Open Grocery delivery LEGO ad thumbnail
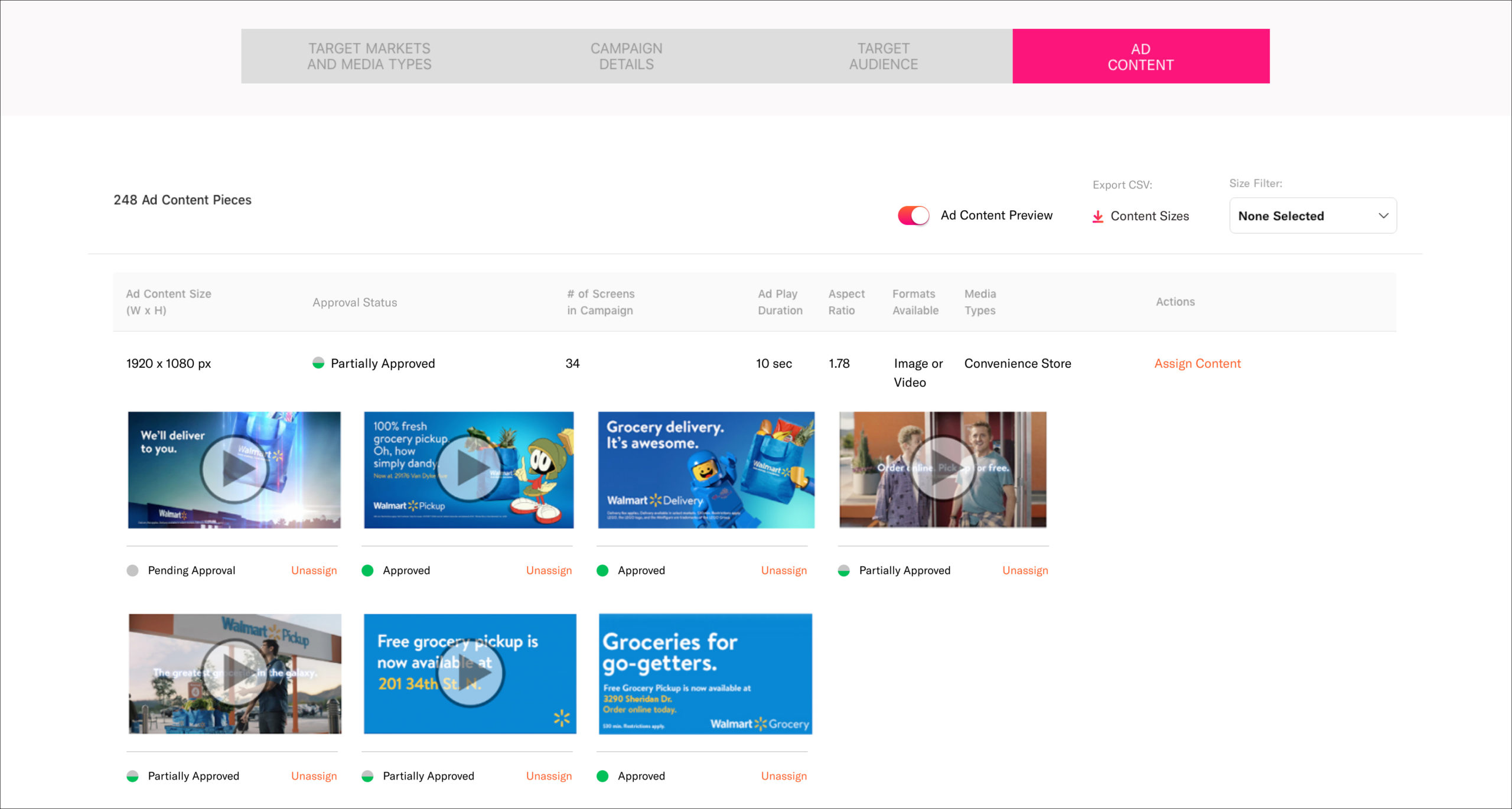1512x809 pixels. (x=706, y=469)
